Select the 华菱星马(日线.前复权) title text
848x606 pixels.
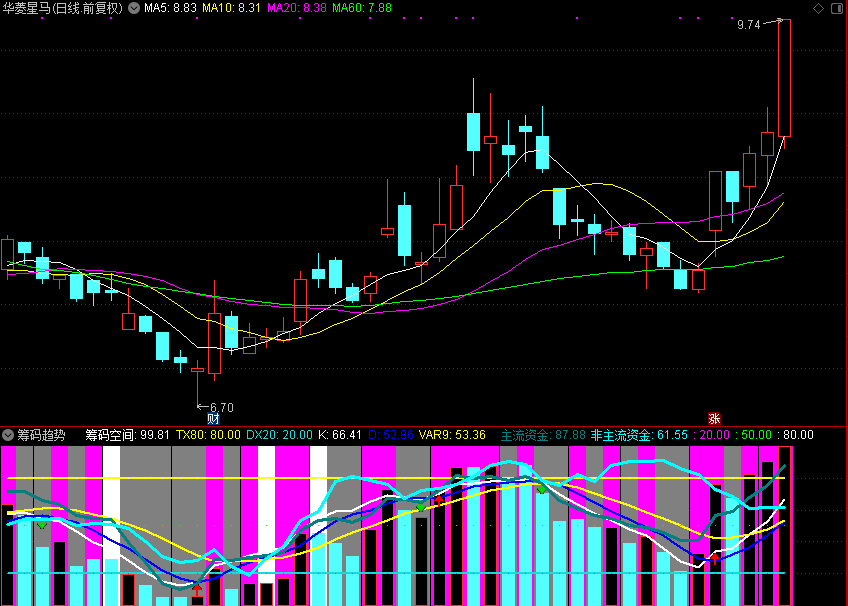(62, 8)
